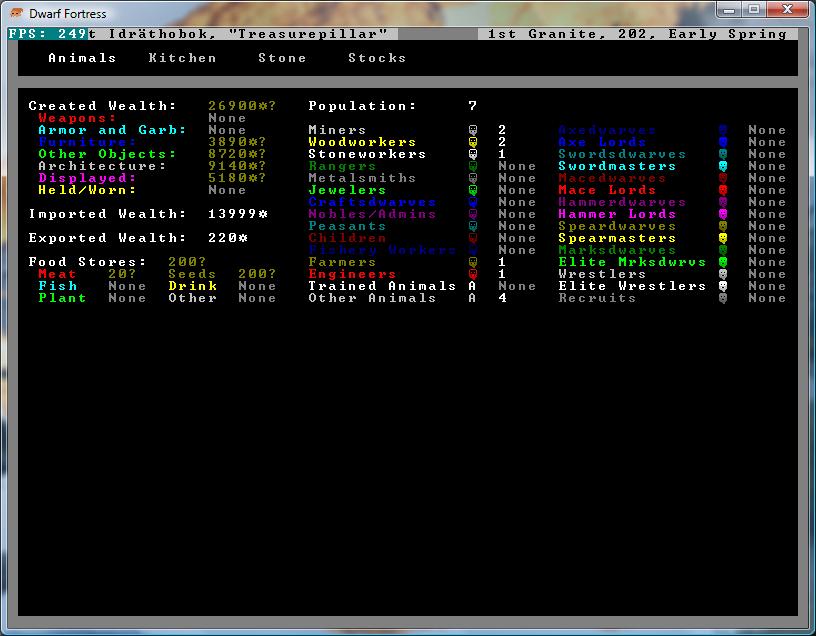Click the Axe Lords dwarf icon
Image resolution: width=816 pixels, height=636 pixels.
723,142
